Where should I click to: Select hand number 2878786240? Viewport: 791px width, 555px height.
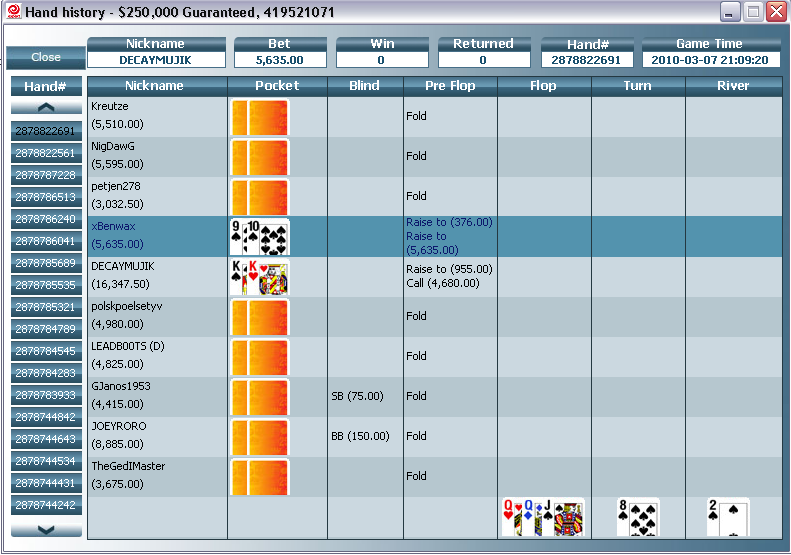coord(46,219)
